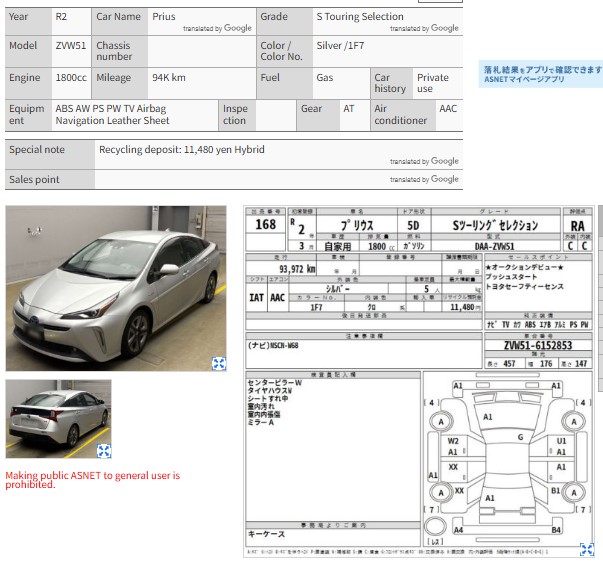Click chassis 'ZVW51-6152853' on auction sheet
The image size is (603, 569).
(x=538, y=345)
